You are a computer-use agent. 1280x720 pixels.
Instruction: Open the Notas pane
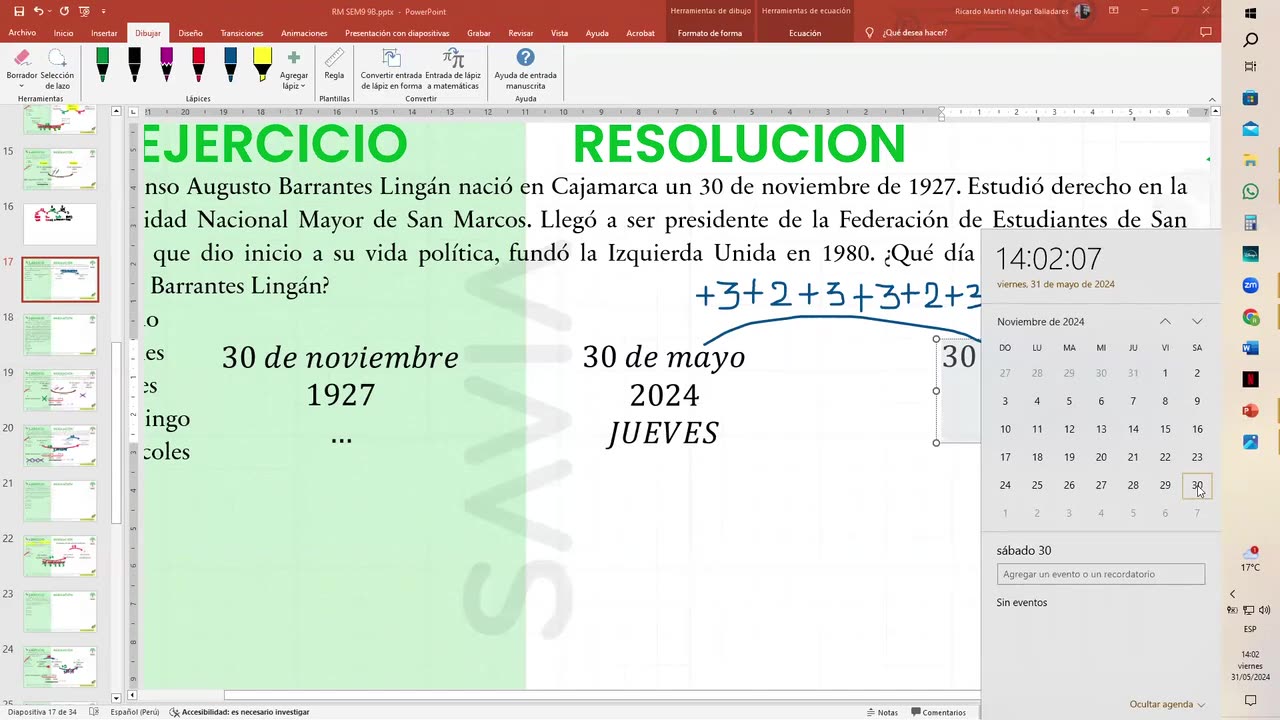pyautogui.click(x=881, y=712)
